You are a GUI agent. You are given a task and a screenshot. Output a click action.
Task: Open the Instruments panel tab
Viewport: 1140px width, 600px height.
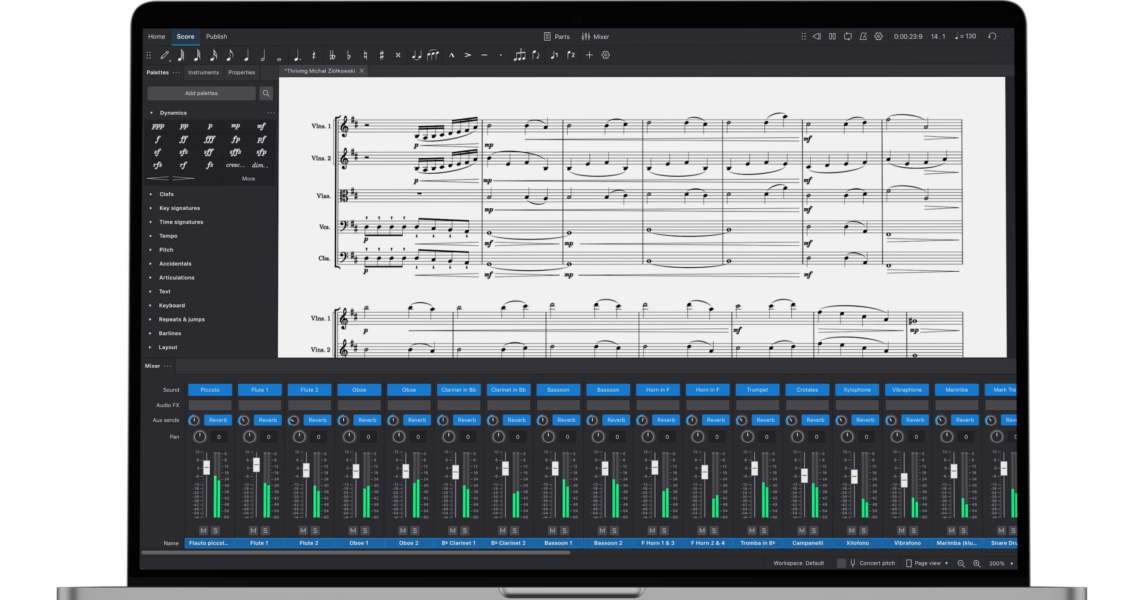[204, 72]
